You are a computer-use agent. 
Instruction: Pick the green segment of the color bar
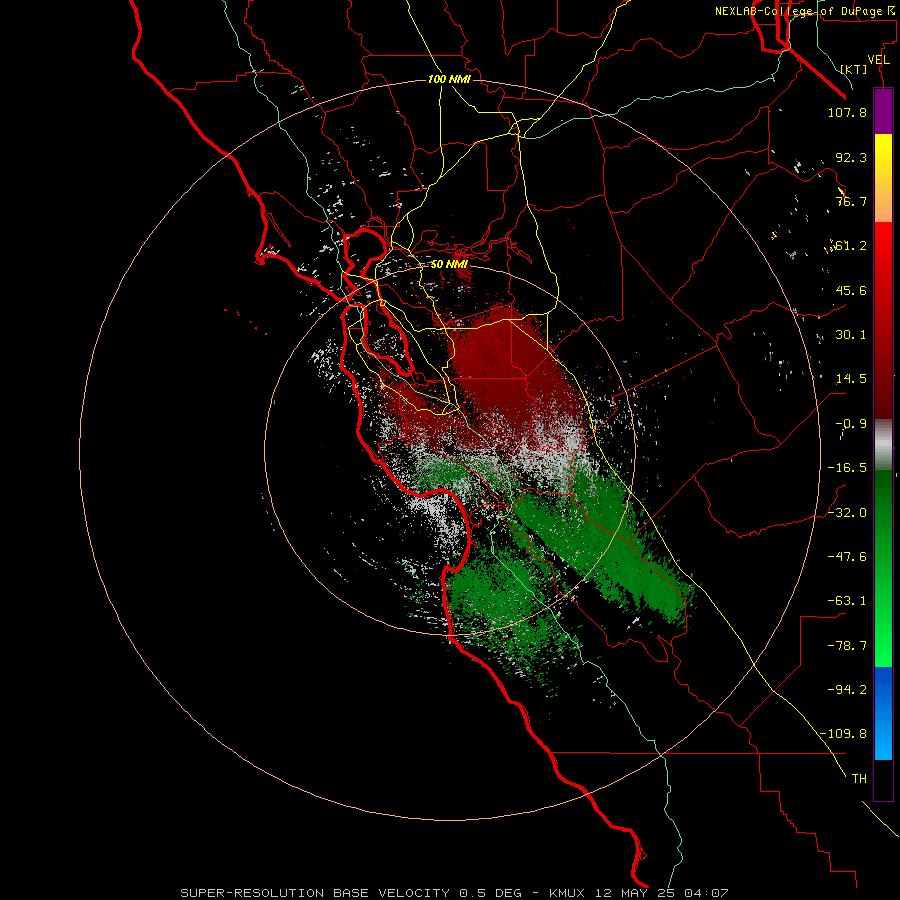point(883,569)
